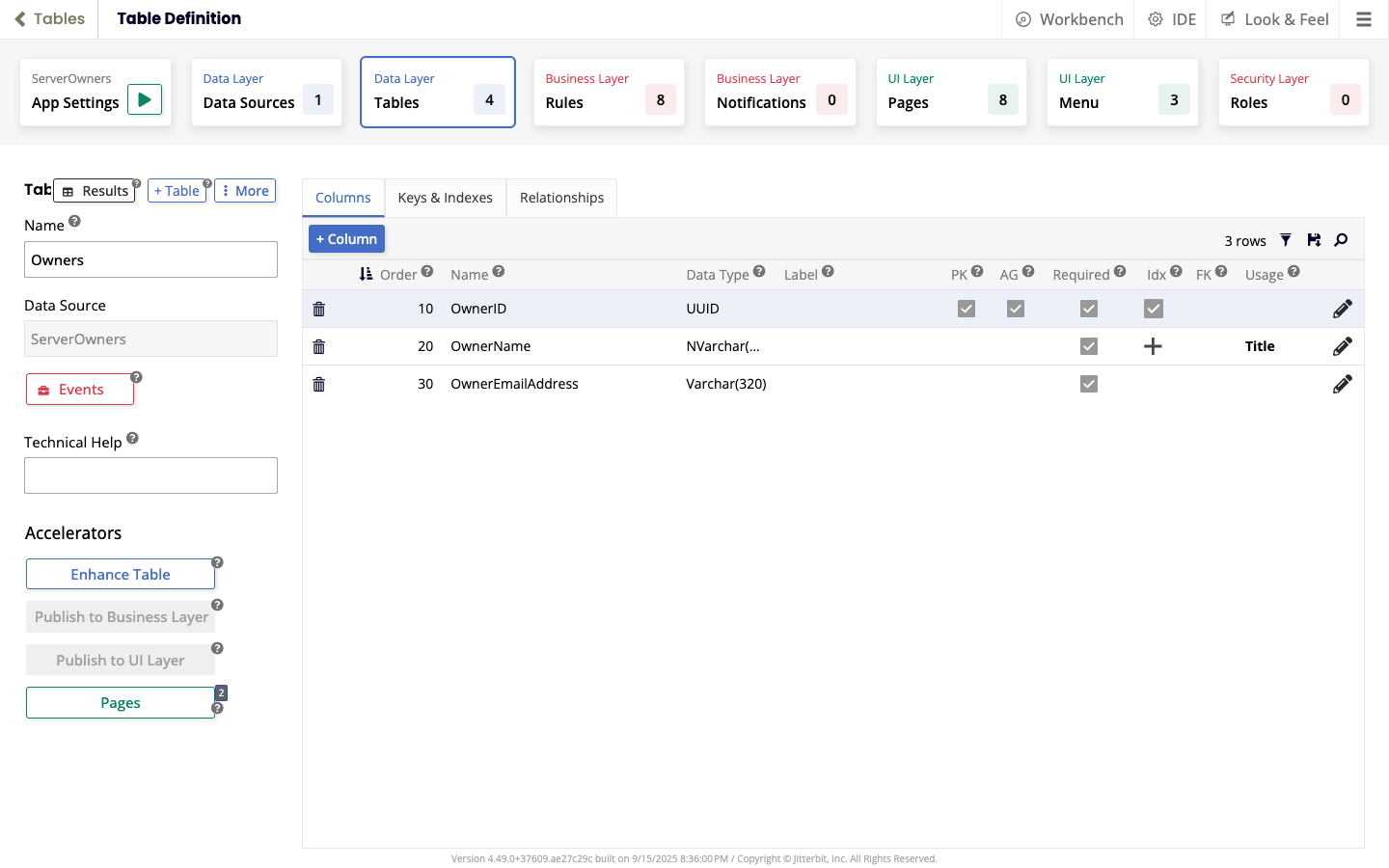Open the filter icon above the columns grid

(1286, 240)
